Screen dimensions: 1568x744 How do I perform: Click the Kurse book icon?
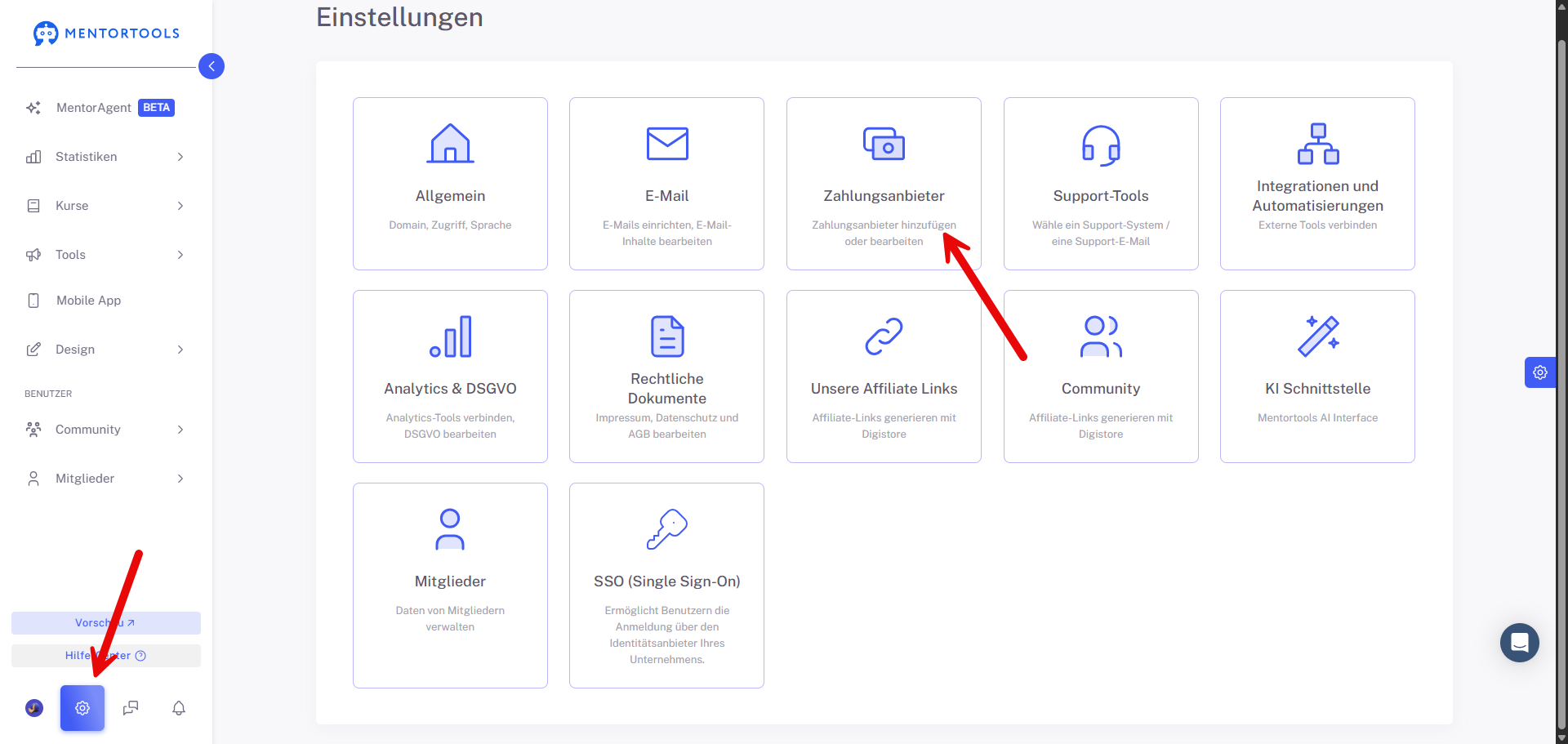[x=33, y=206]
